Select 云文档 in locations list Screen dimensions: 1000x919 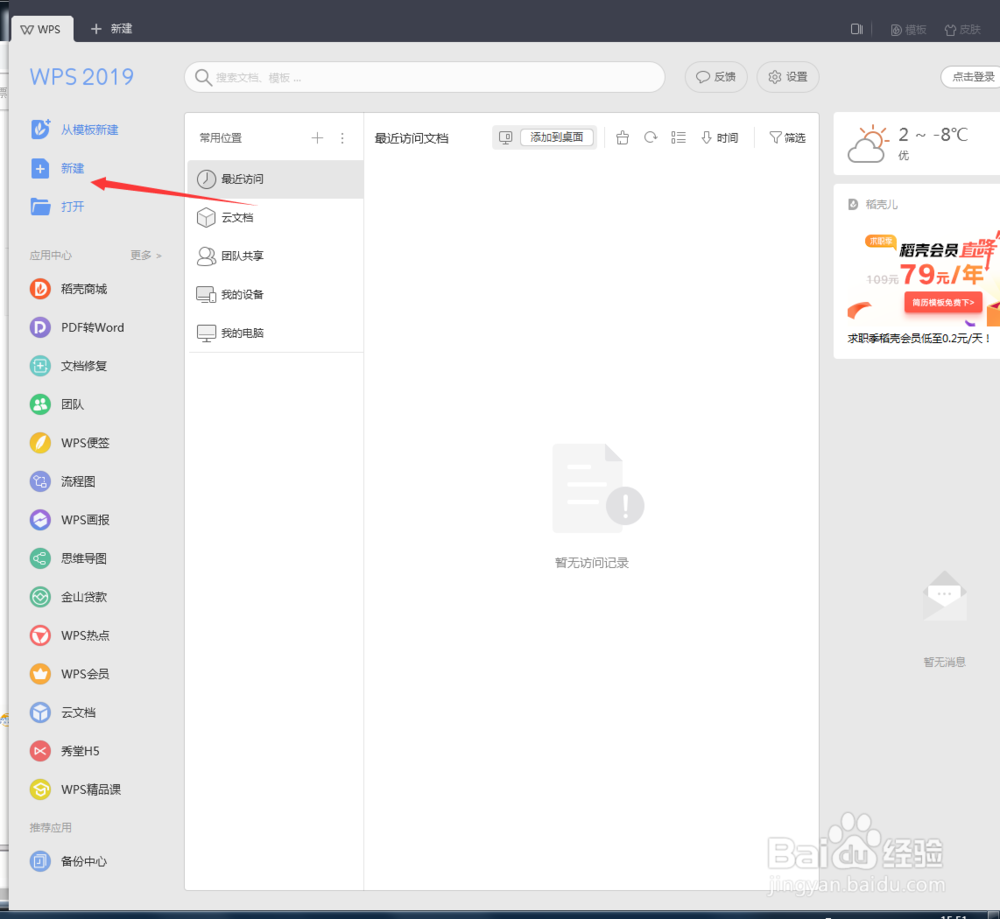(276, 217)
